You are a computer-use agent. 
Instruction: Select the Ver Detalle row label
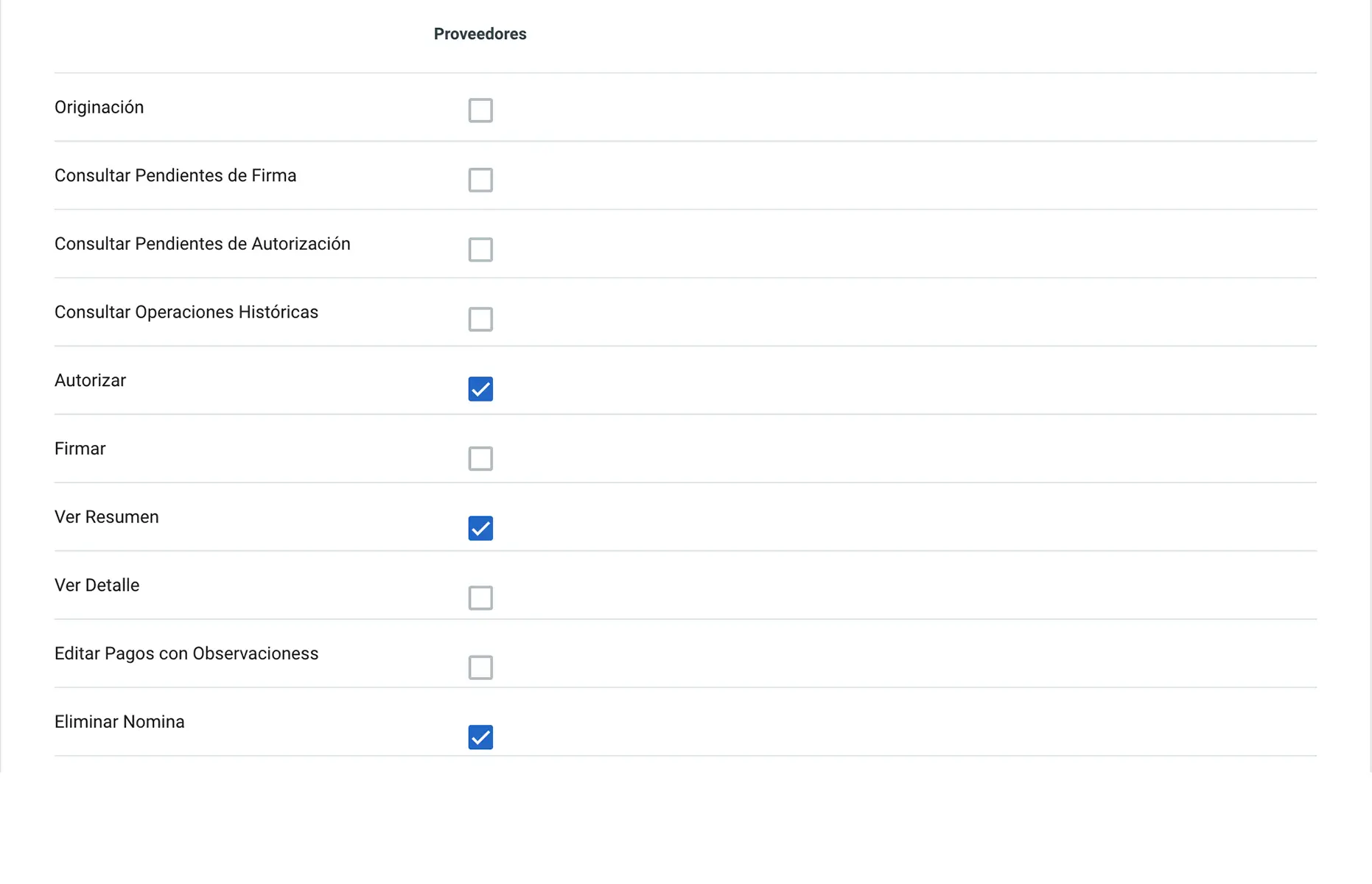(97, 586)
